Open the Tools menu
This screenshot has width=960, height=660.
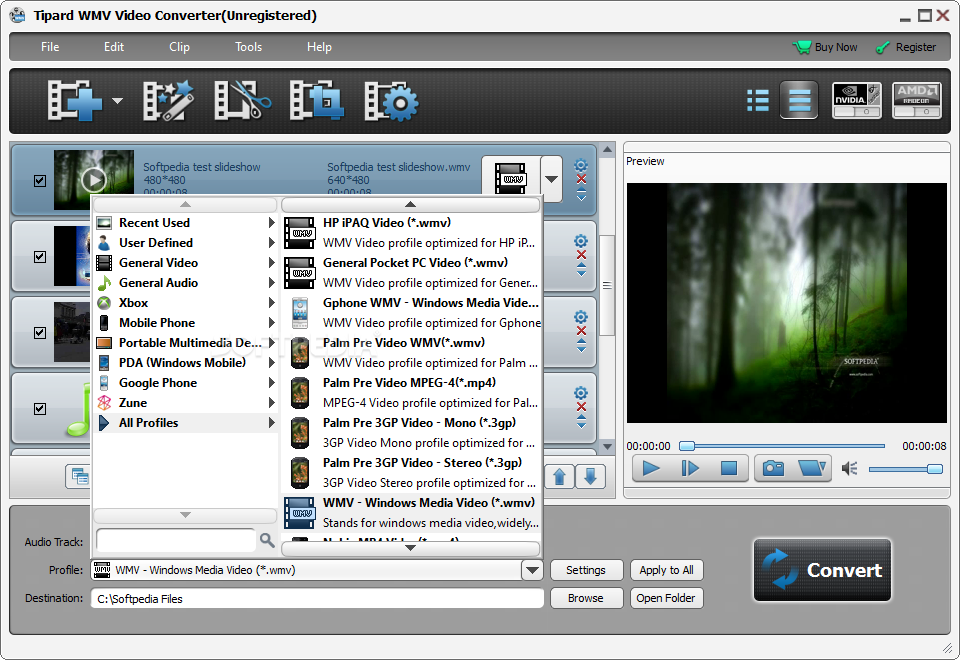click(x=249, y=47)
